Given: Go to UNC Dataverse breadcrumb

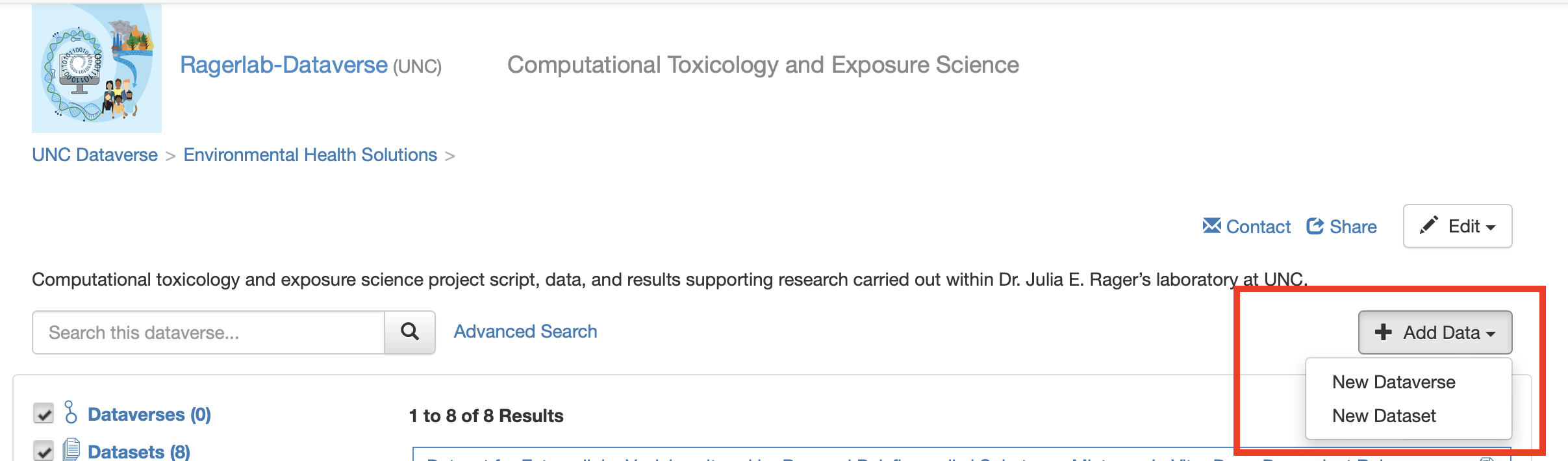Looking at the screenshot, I should tap(95, 155).
